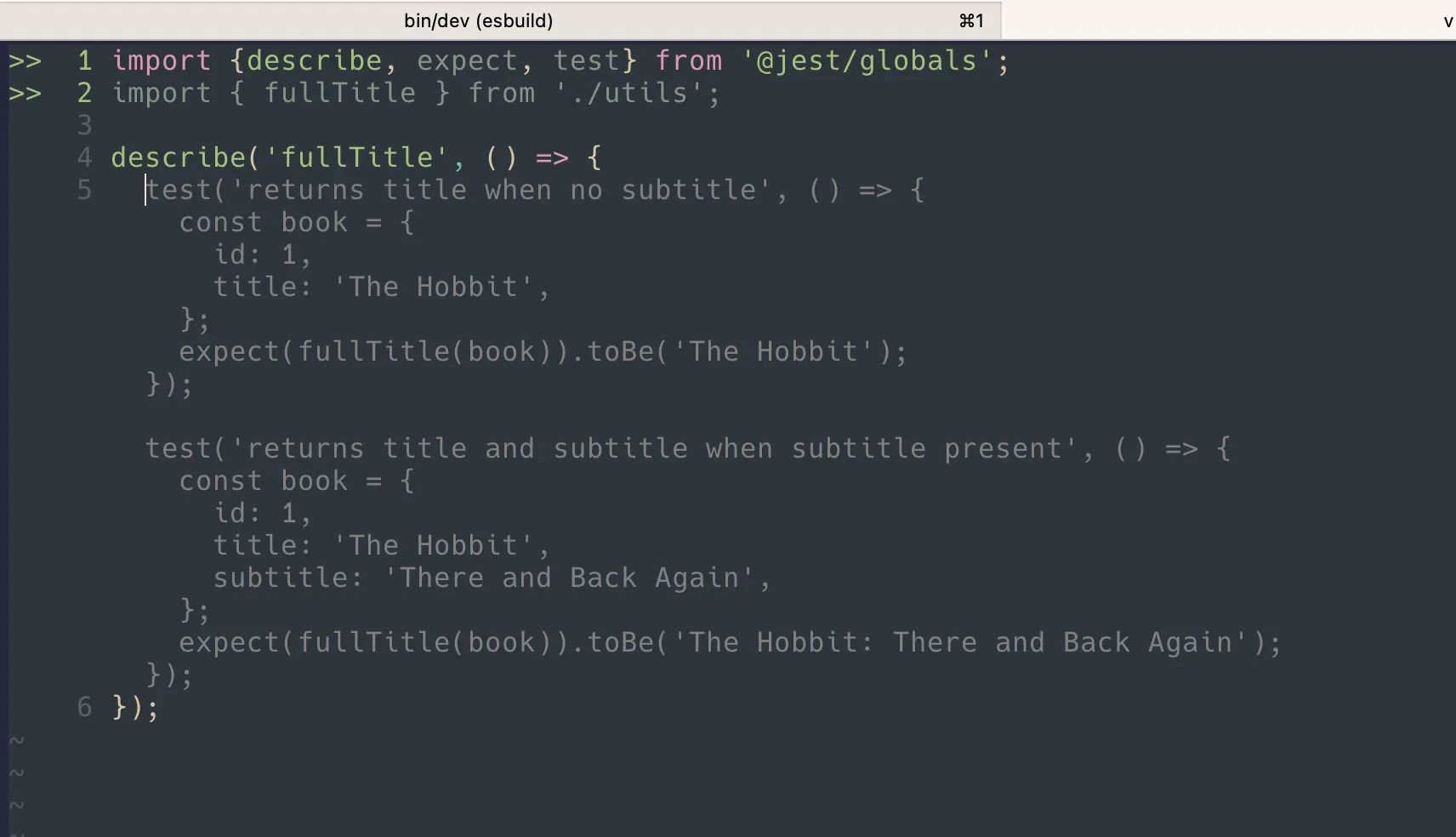
Task: Select the second terminal tab
Action: point(1229,20)
